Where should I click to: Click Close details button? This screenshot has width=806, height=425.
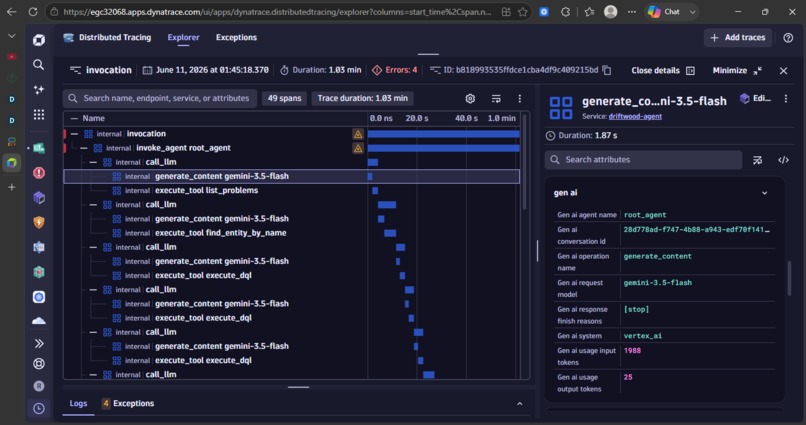point(663,70)
